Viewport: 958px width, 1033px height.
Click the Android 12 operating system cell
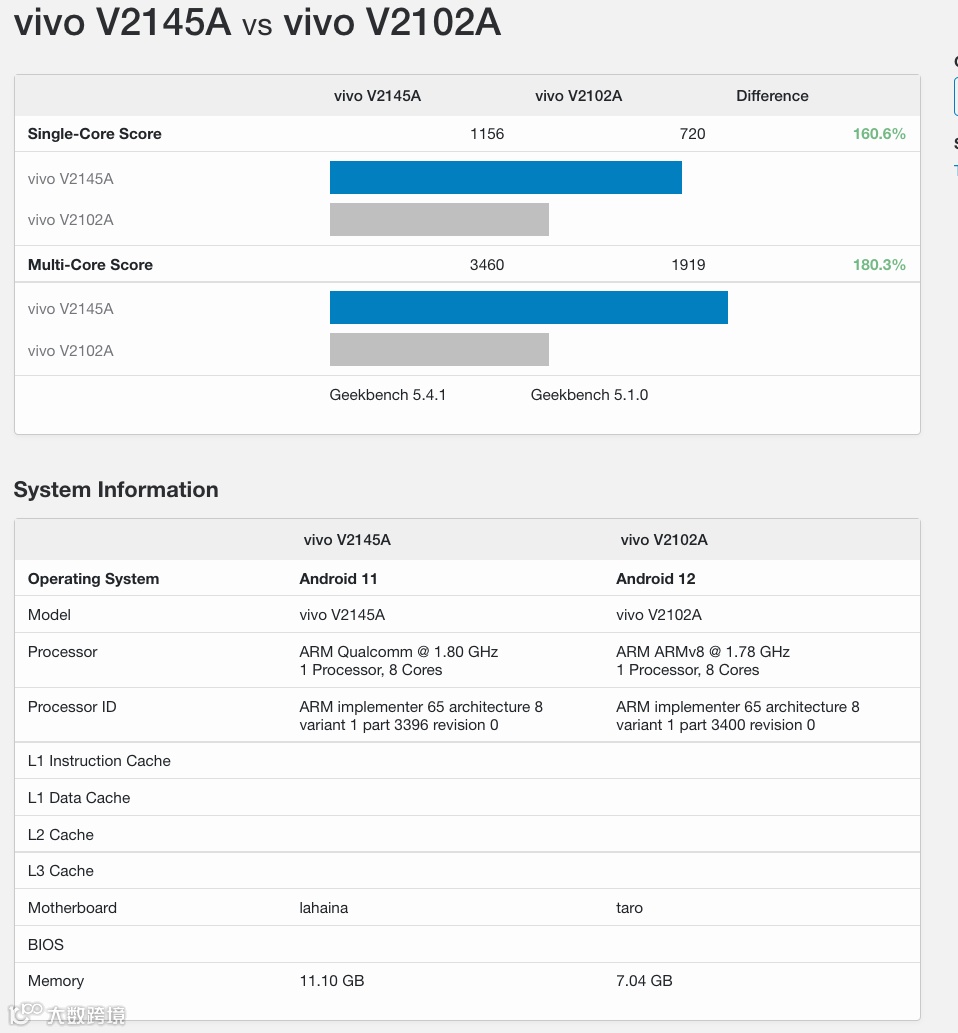[656, 579]
